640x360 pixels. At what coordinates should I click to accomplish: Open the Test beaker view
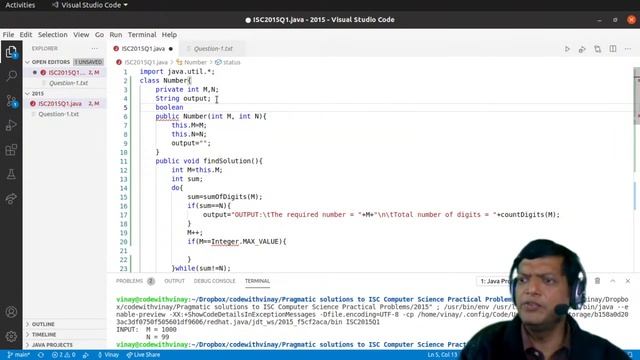click(x=11, y=174)
